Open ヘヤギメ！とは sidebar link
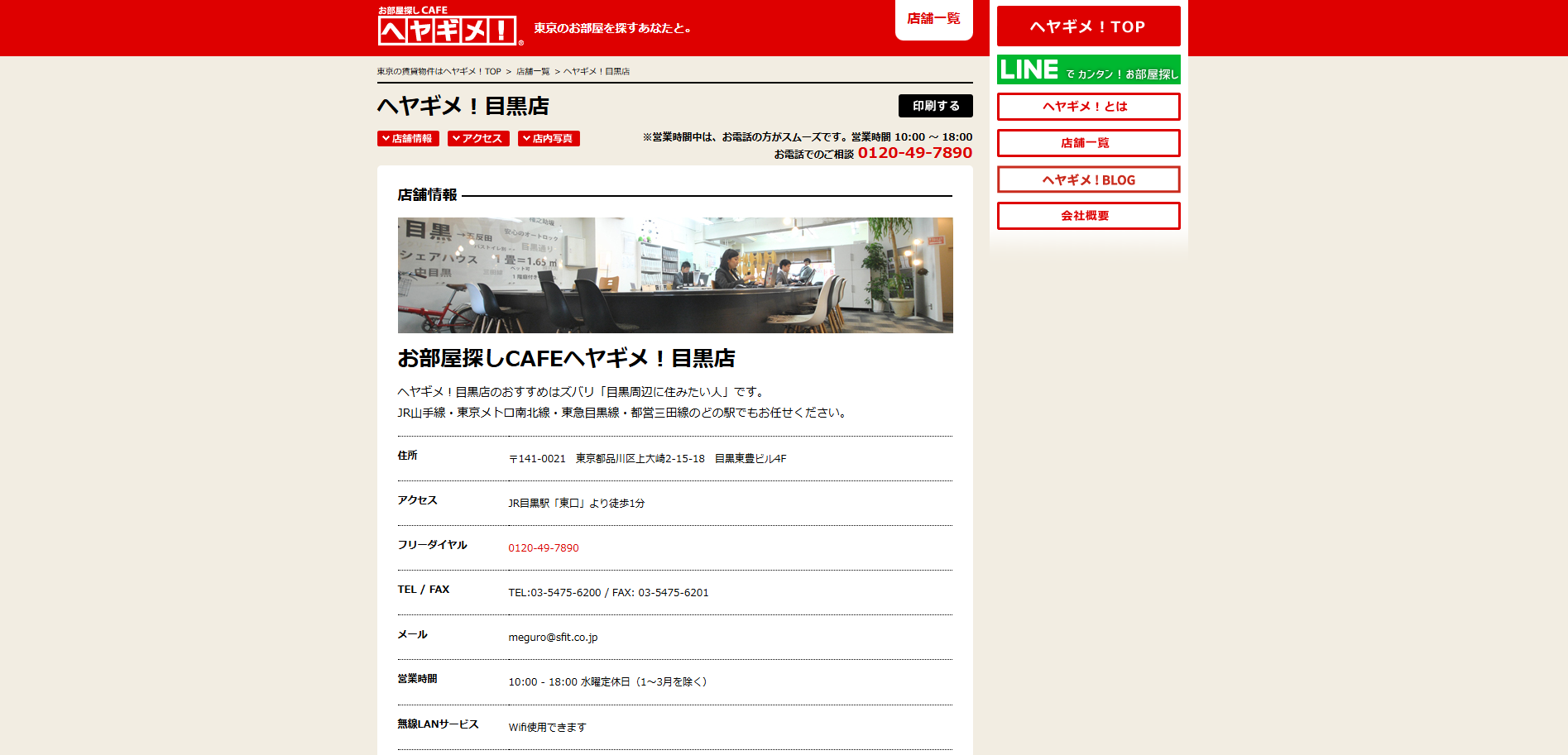This screenshot has height=755, width=1568. point(1088,107)
